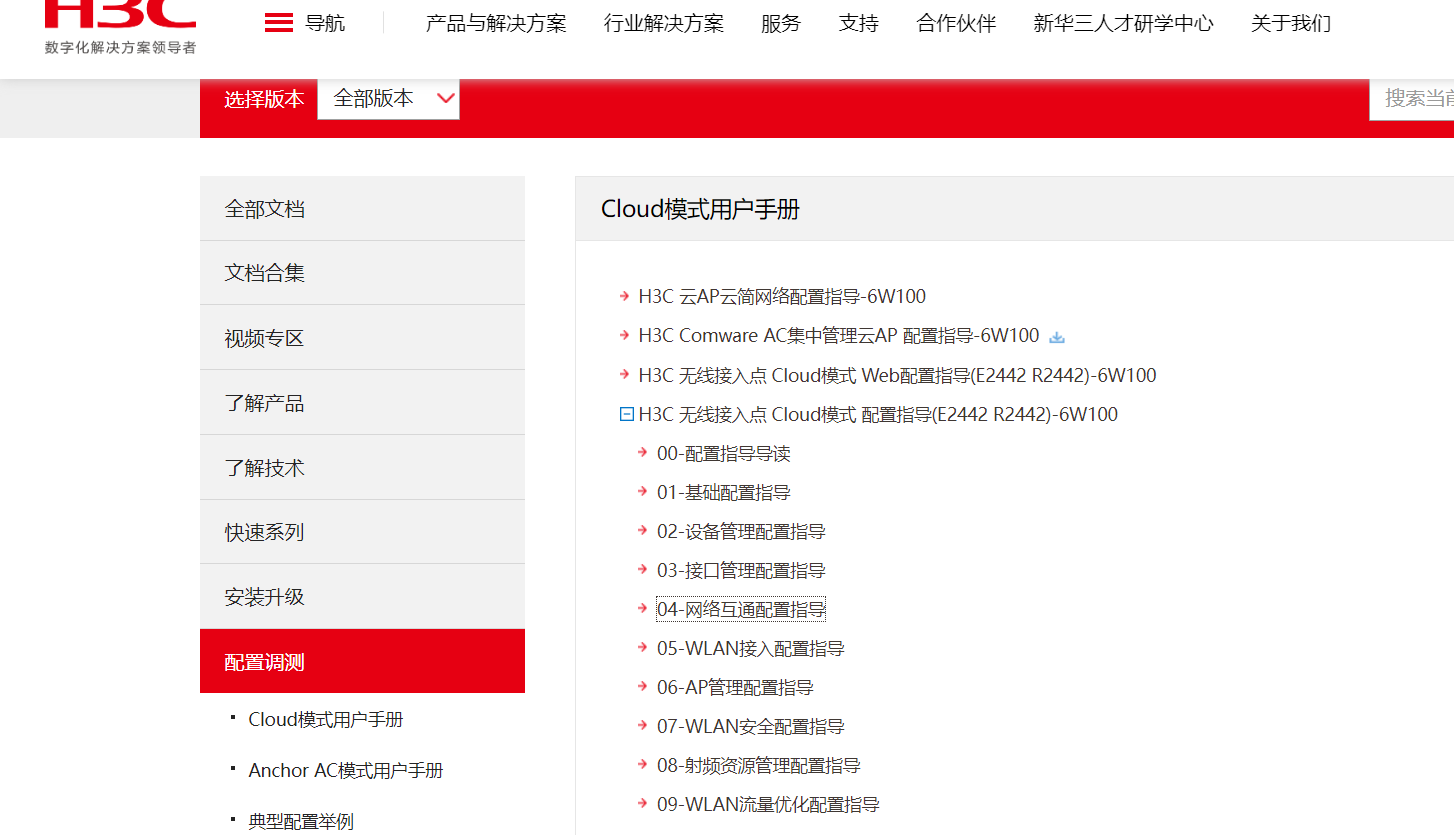Click the red arrow before 05-WLAN接入配置指导
The image size is (1454, 835).
tap(643, 648)
